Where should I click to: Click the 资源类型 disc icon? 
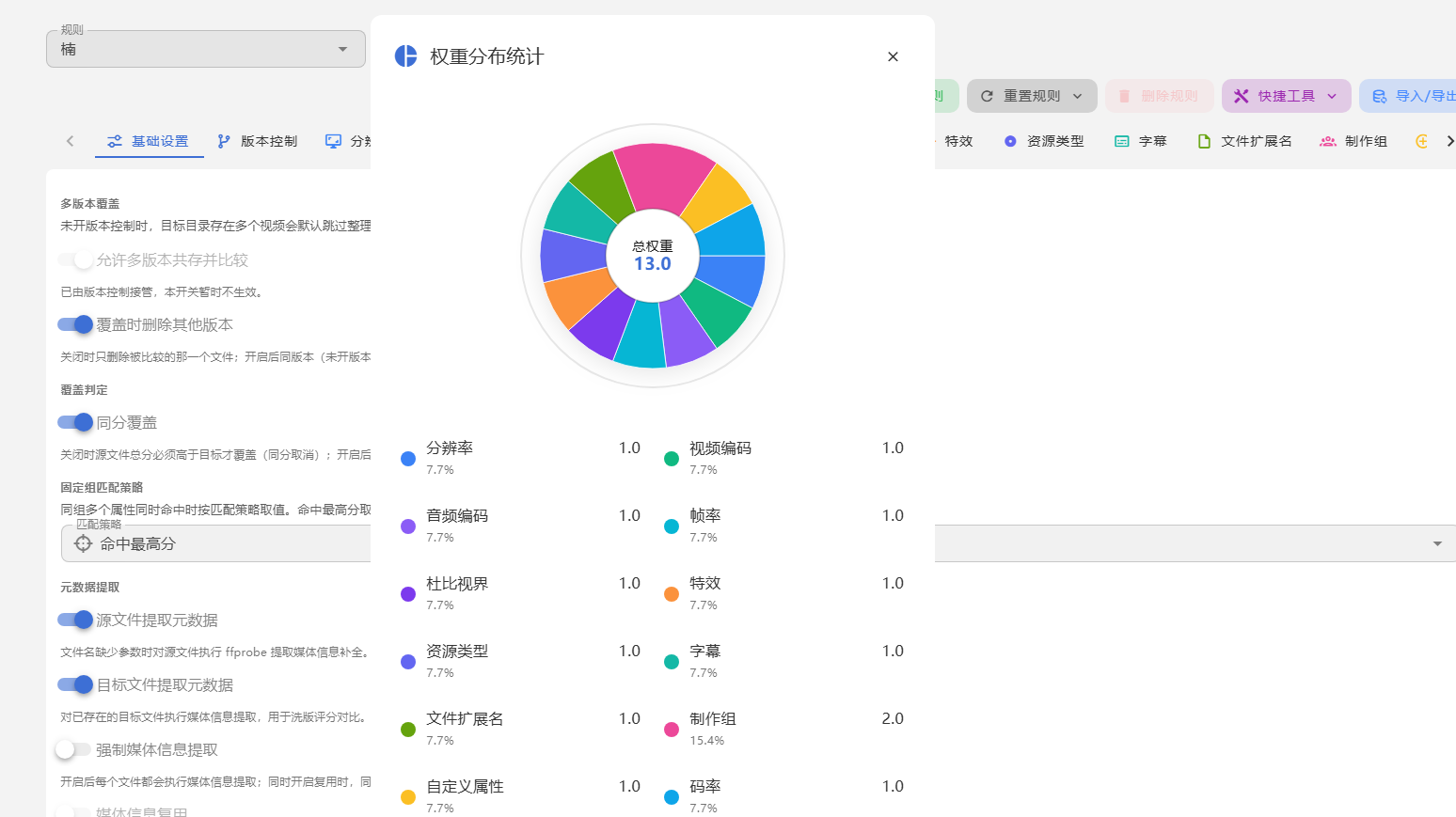coord(1010,141)
